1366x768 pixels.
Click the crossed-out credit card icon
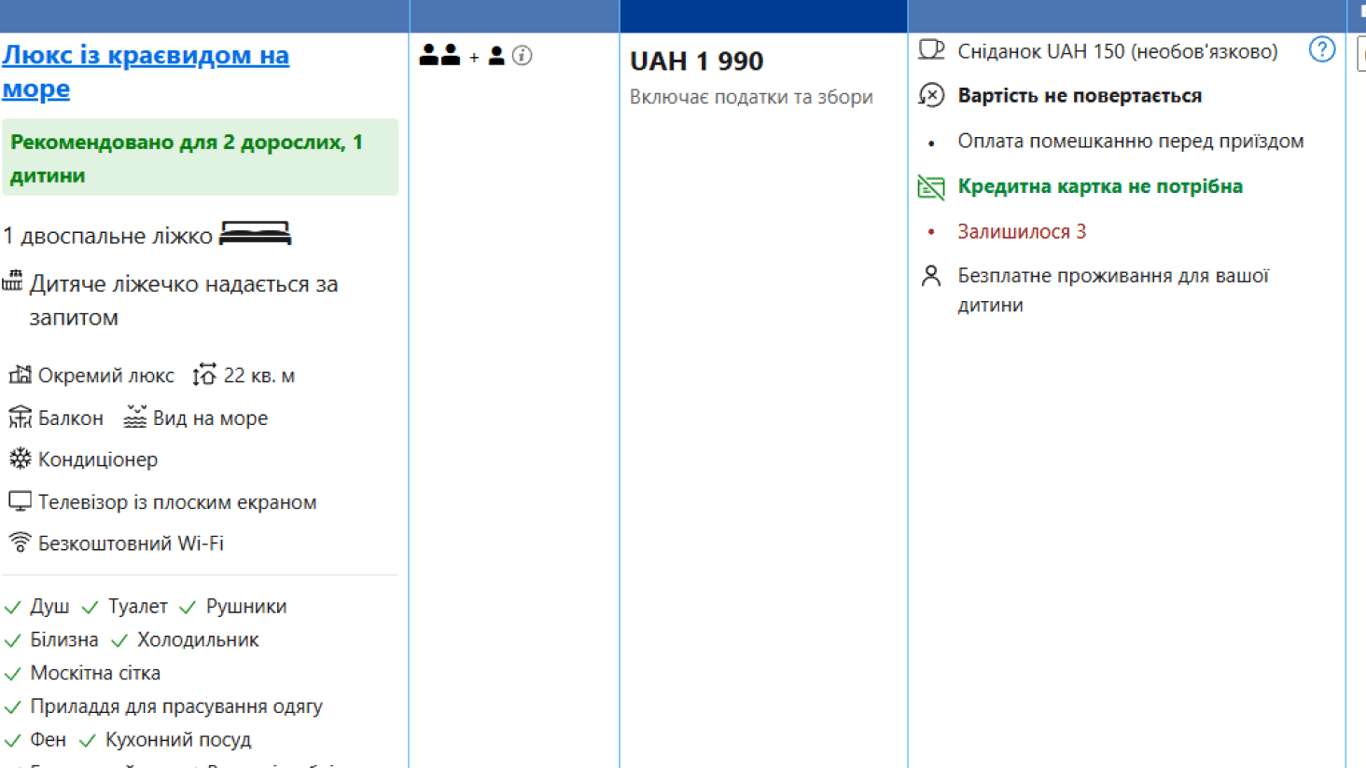(x=931, y=187)
